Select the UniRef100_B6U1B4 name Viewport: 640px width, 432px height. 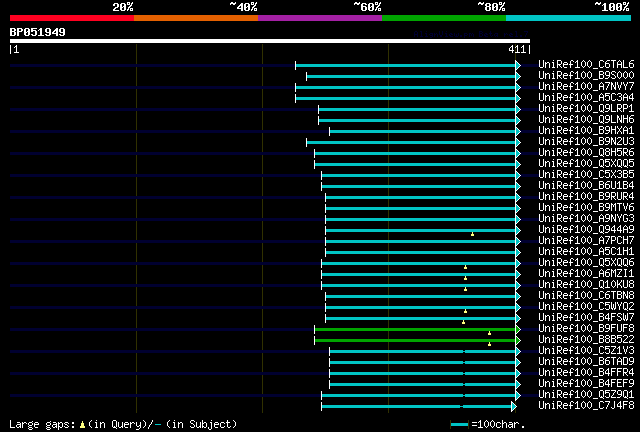pos(586,185)
